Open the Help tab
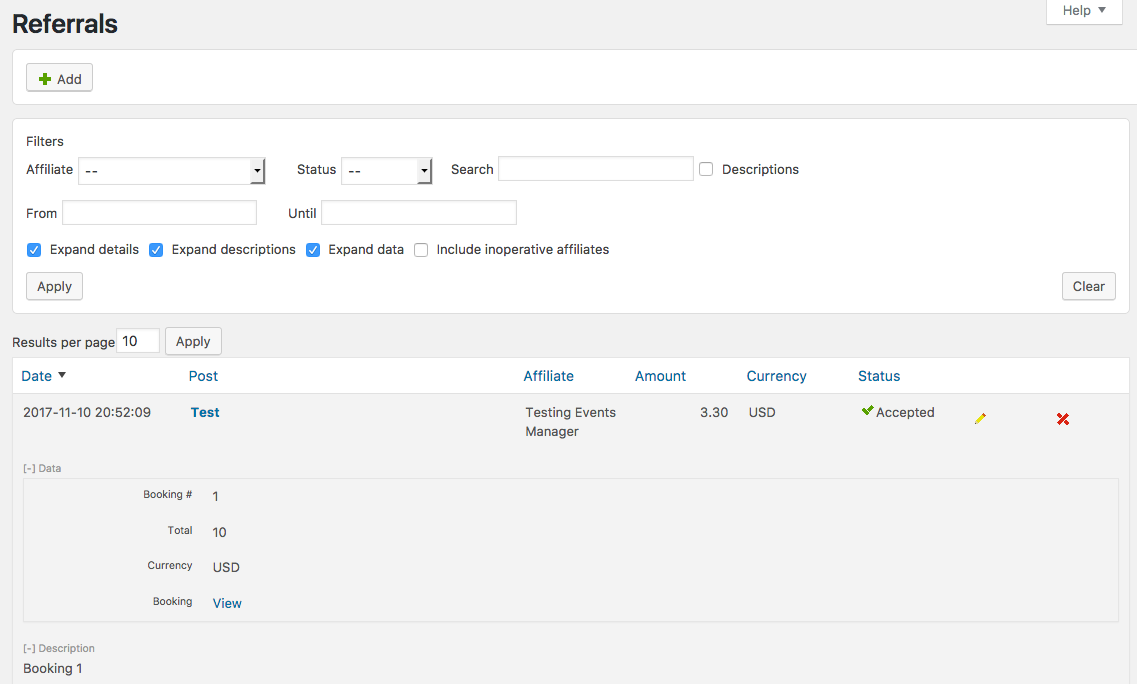This screenshot has width=1137, height=684. click(1084, 11)
